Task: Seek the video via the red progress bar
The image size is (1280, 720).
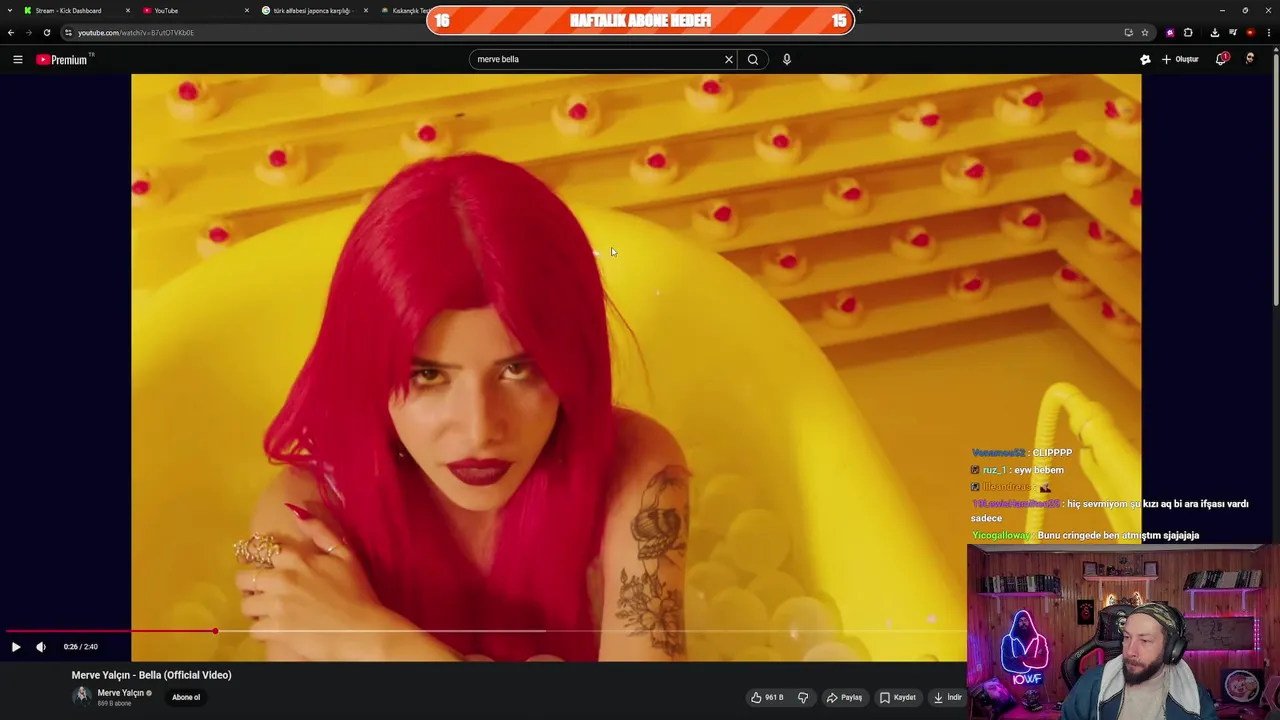Action: [484, 631]
